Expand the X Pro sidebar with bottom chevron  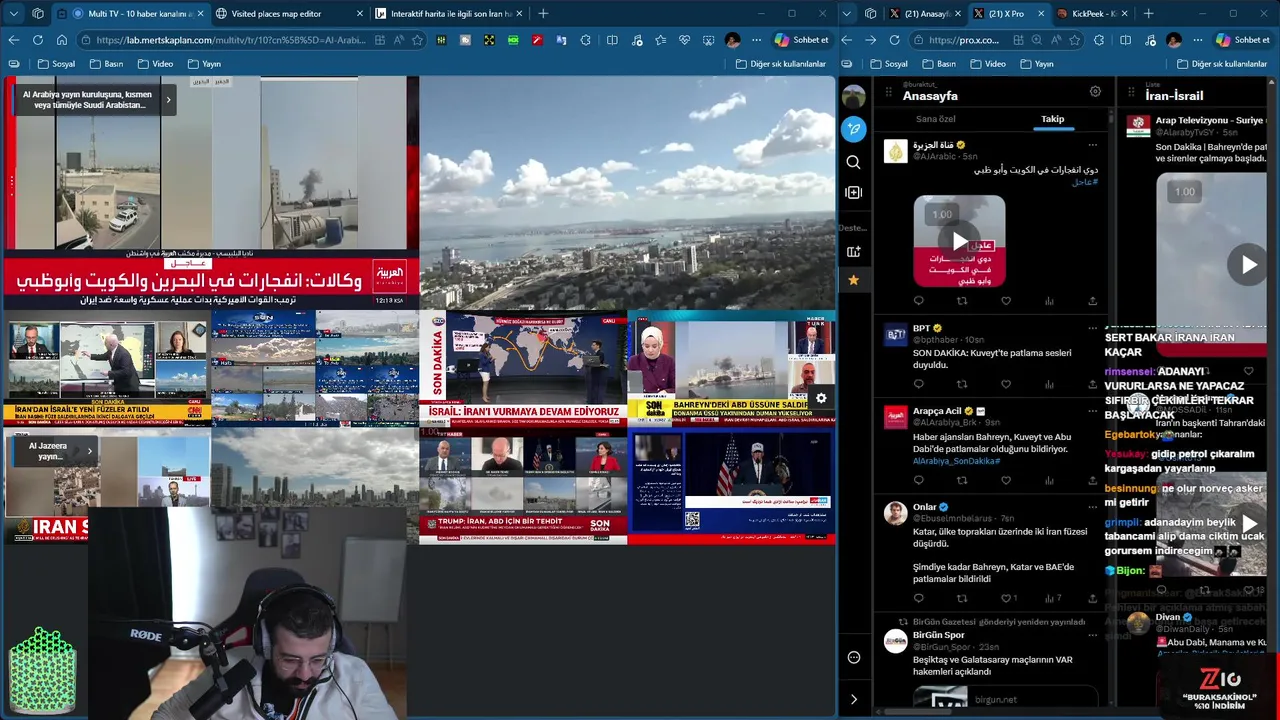point(853,699)
